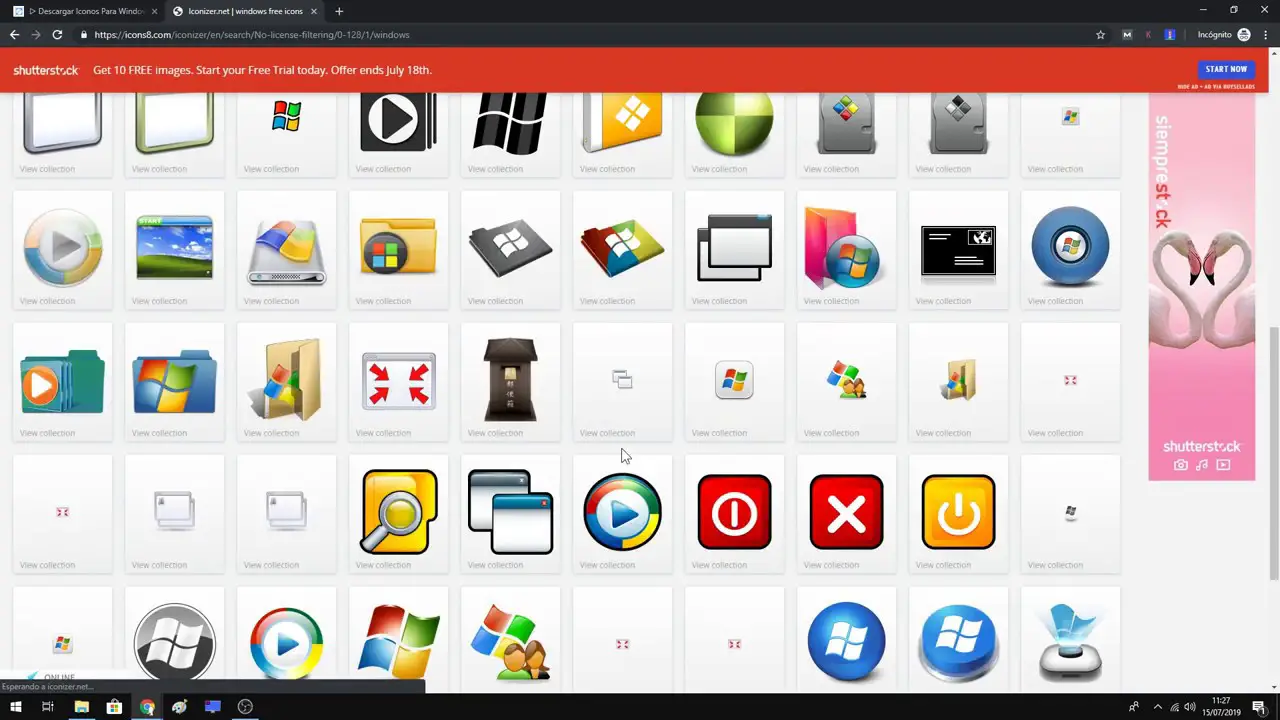The image size is (1280, 720).
Task: Click the browser back arrow
Action: (14, 34)
